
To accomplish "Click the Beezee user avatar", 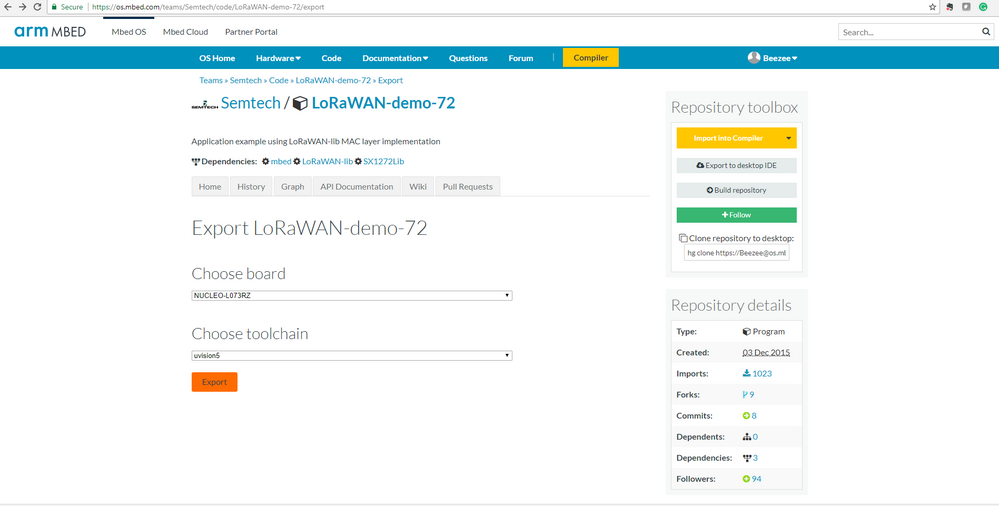I will [x=754, y=57].
